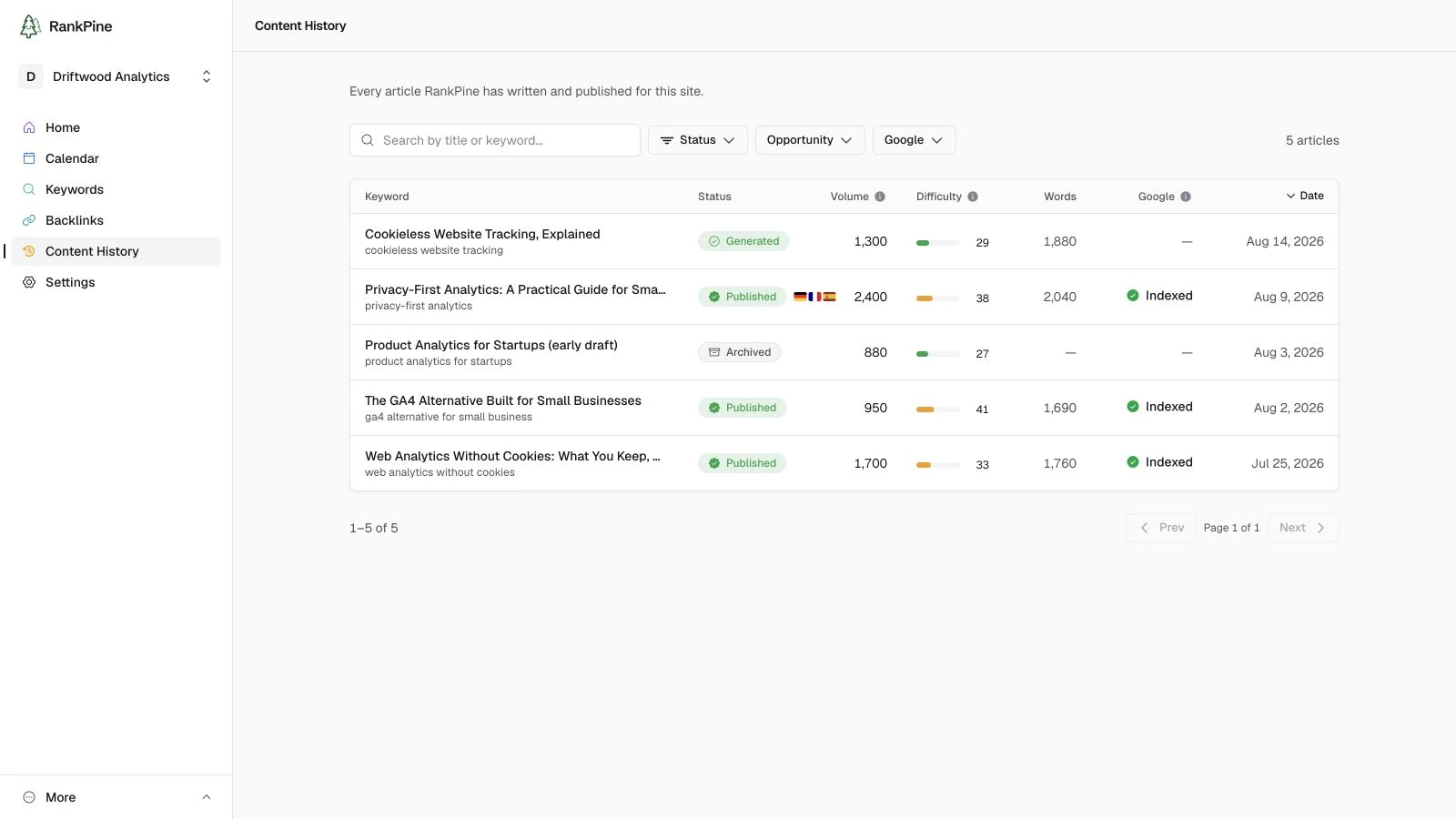Click the Volume column header
This screenshot has width=1456, height=819.
(850, 197)
